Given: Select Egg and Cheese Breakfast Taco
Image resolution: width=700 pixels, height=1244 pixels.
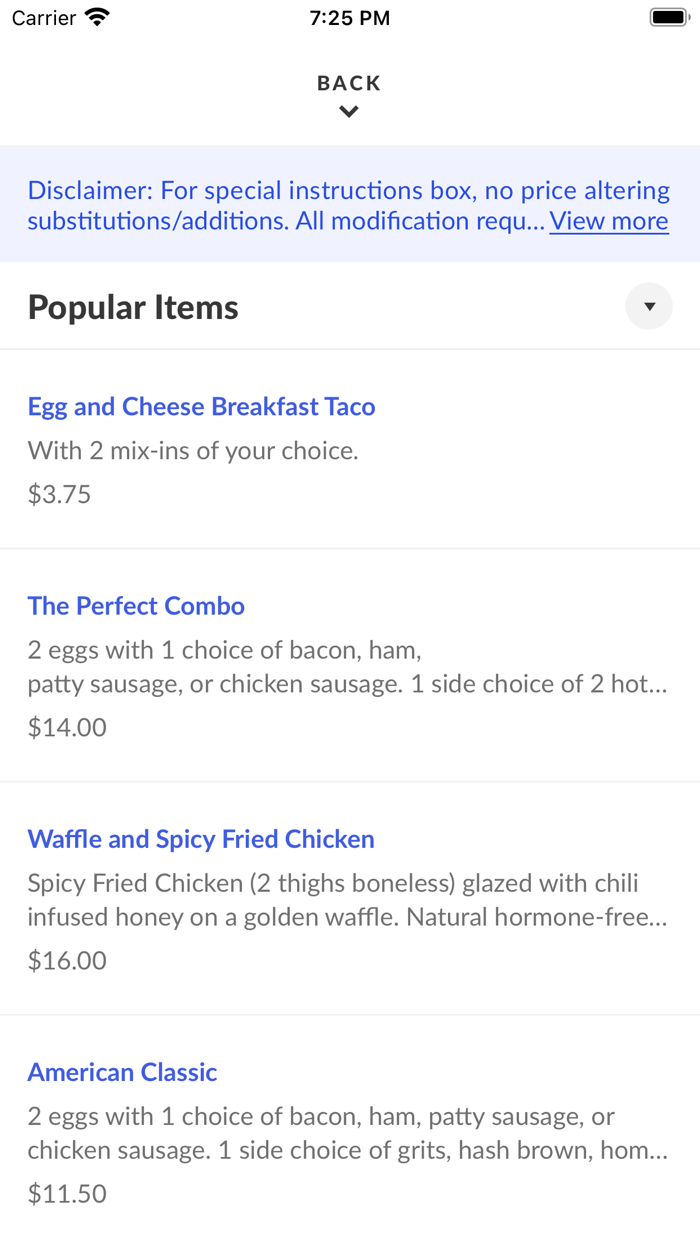Looking at the screenshot, I should pyautogui.click(x=201, y=406).
